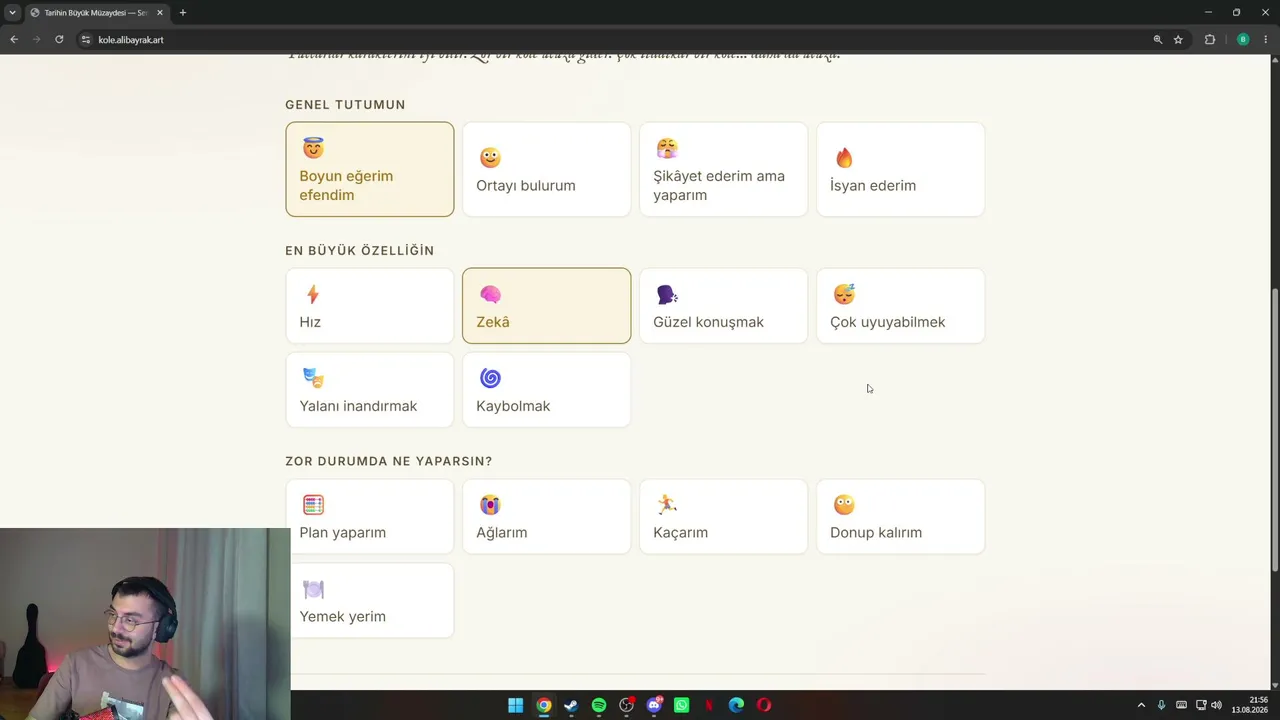Choose the "Yalanı inandırmak" card
This screenshot has width=1280, height=720.
point(369,390)
